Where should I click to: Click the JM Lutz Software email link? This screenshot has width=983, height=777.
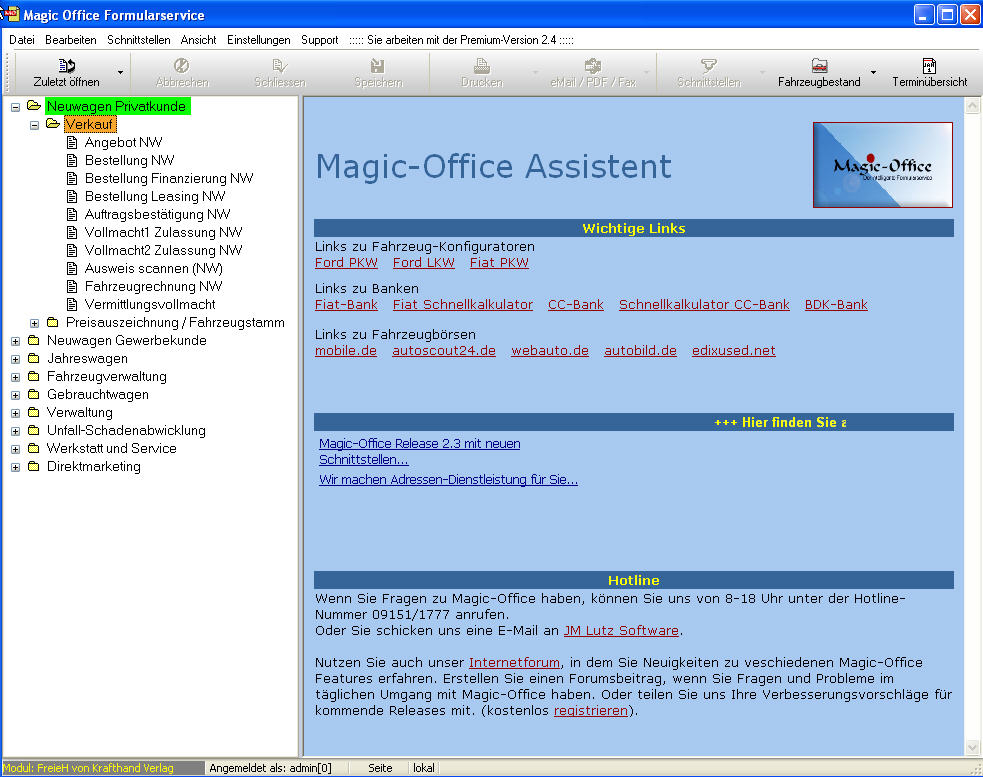pos(621,631)
